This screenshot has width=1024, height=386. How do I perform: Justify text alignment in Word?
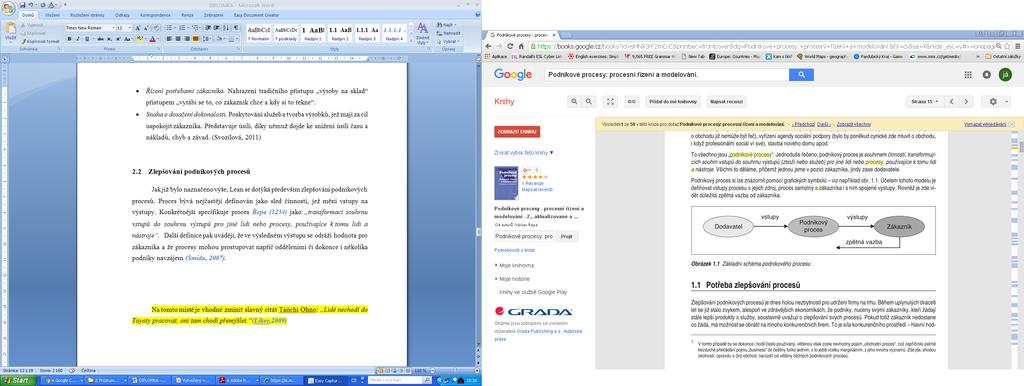(x=196, y=39)
